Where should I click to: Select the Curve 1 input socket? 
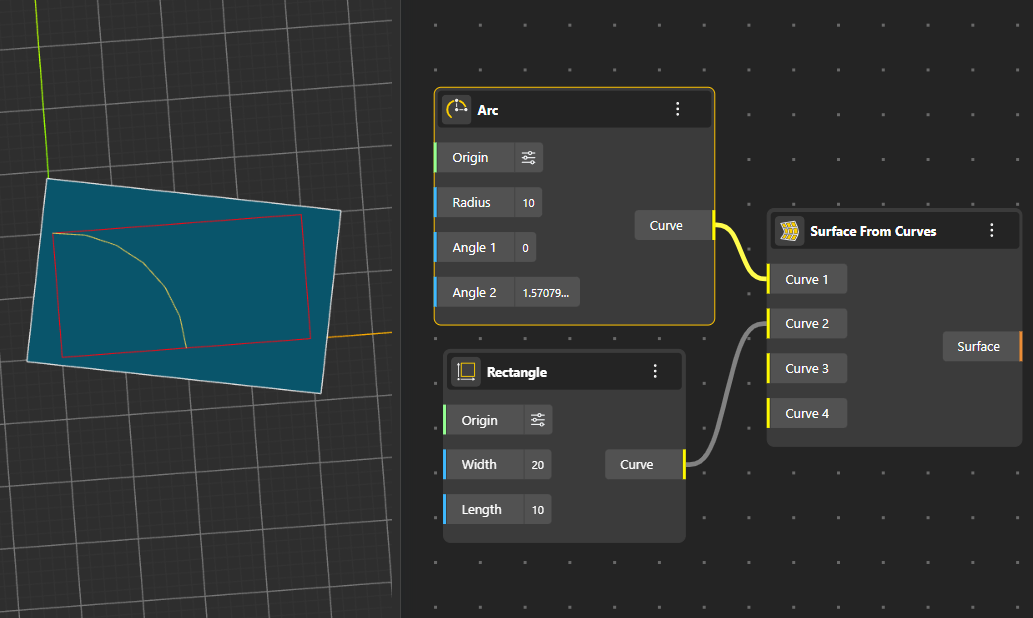coord(769,280)
